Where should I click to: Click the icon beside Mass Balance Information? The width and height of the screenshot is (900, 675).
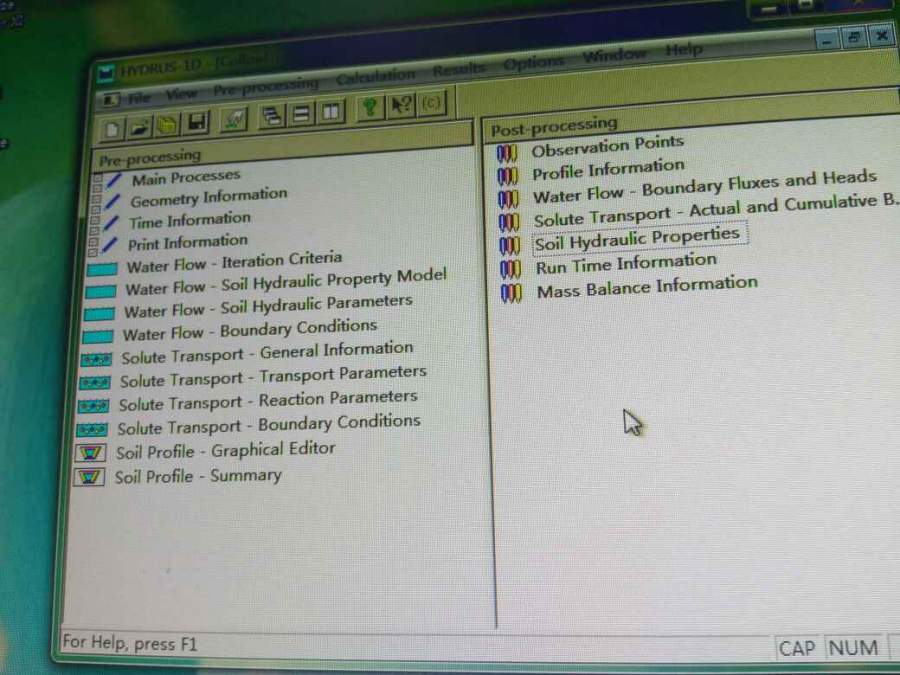(x=511, y=293)
